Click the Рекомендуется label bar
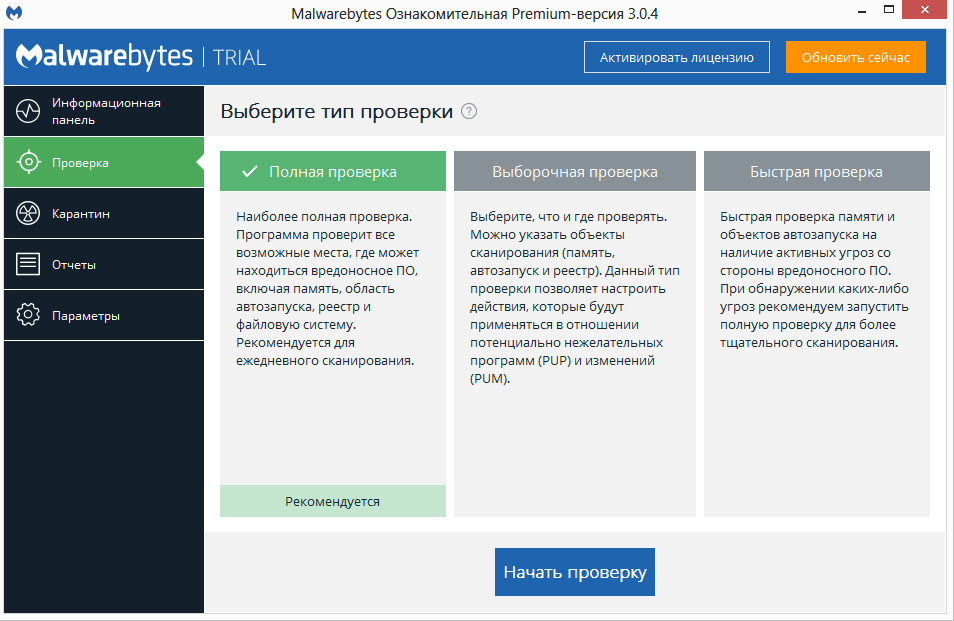 coord(333,501)
